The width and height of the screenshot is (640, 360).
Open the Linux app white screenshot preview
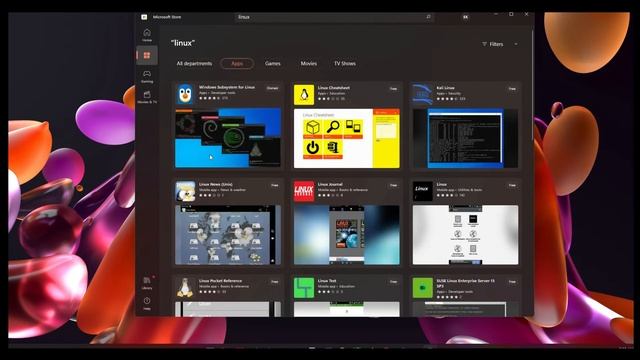(x=465, y=235)
